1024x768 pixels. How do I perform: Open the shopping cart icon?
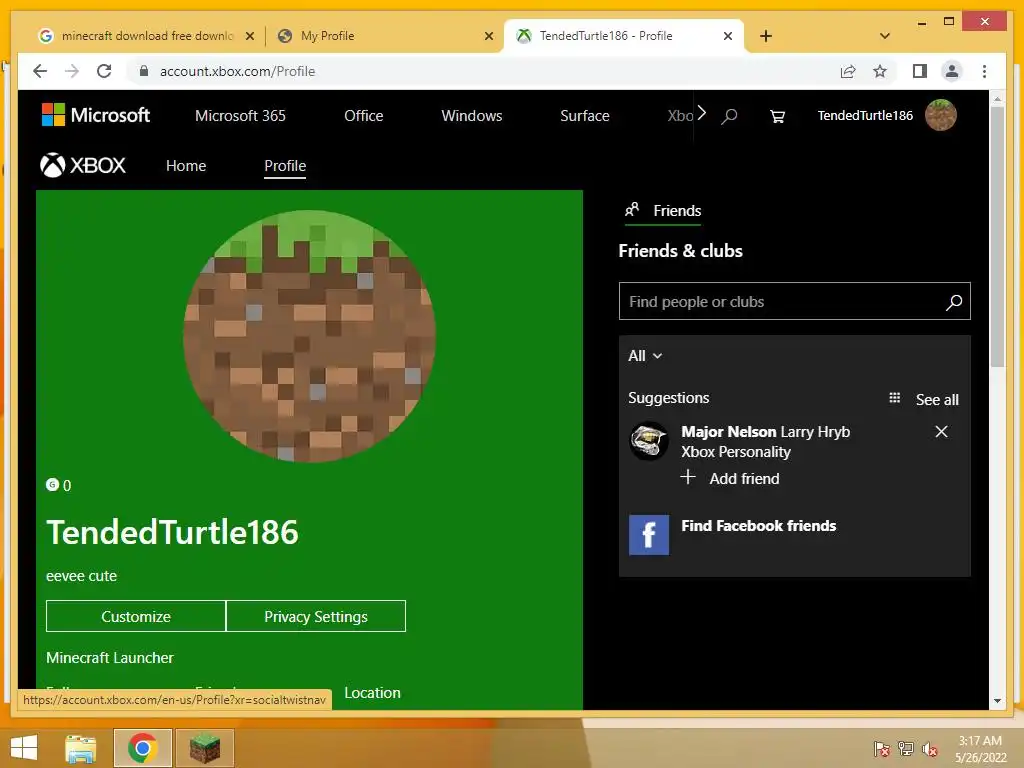pos(777,116)
